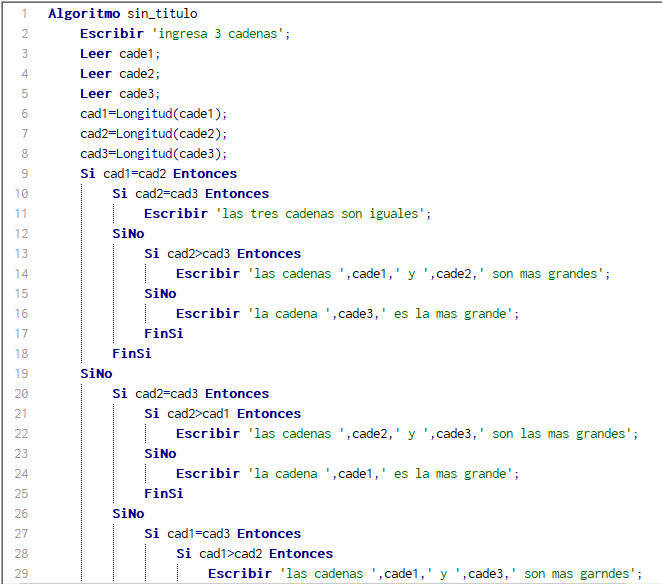Click the 'Escribir' keyword on line 11
Image resolution: width=662 pixels, height=584 pixels.
click(176, 214)
